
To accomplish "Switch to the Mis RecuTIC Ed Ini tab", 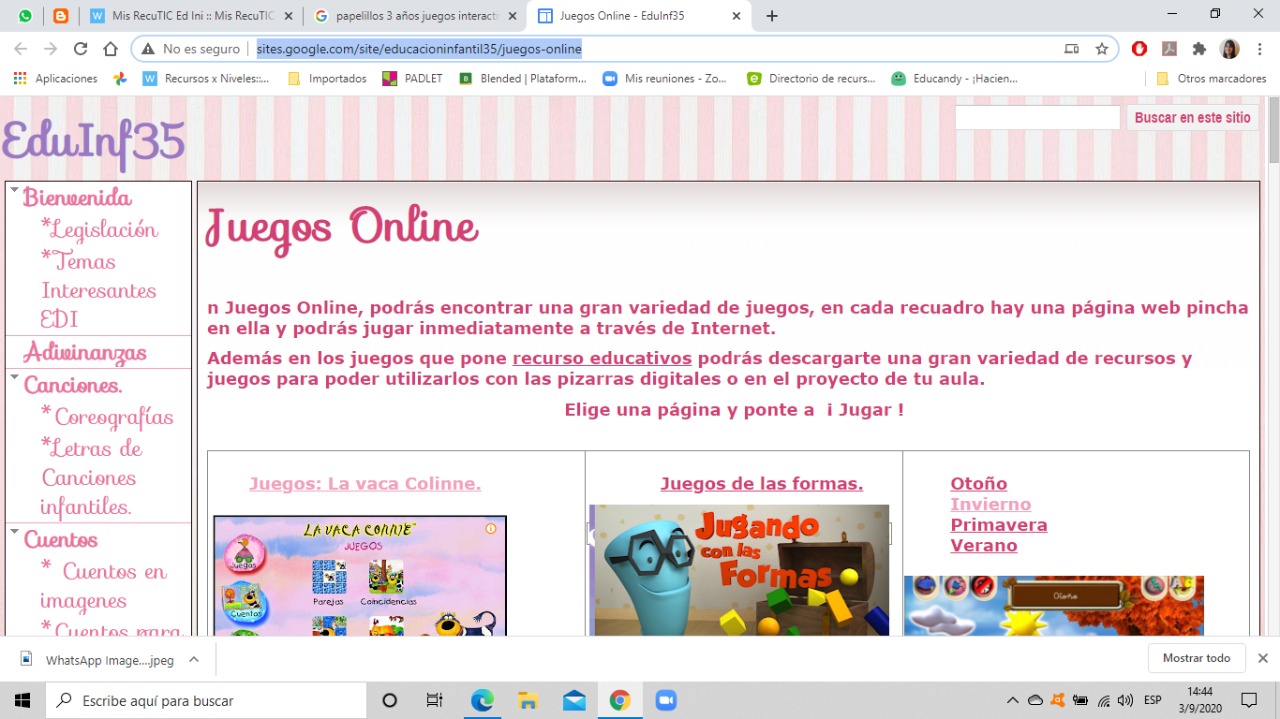I will pyautogui.click(x=183, y=16).
